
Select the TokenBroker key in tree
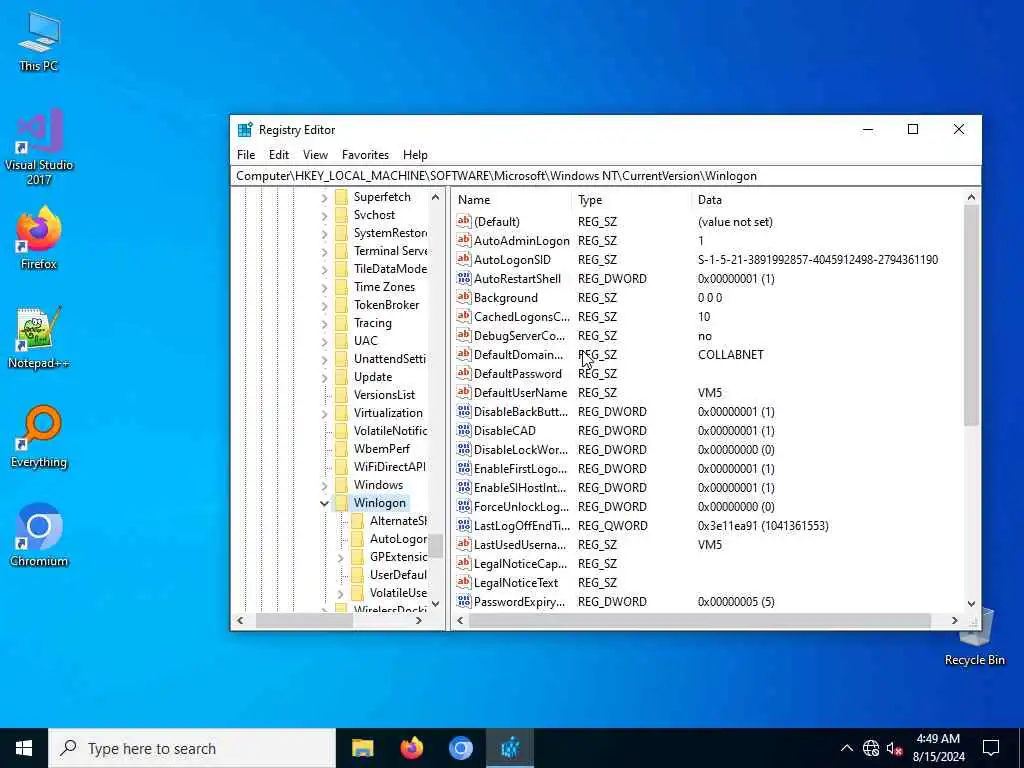coord(387,304)
